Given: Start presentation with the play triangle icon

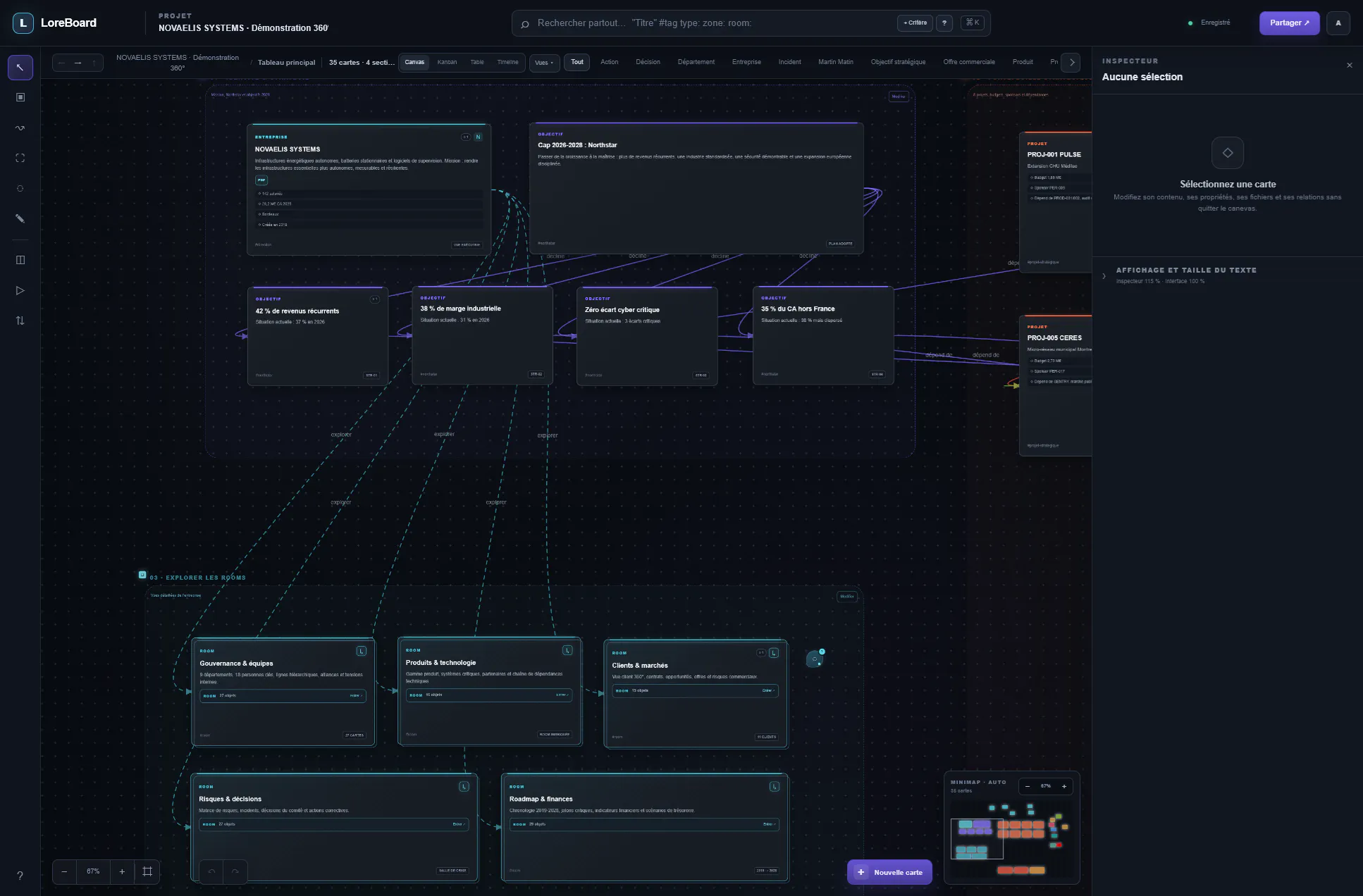Looking at the screenshot, I should pyautogui.click(x=20, y=290).
